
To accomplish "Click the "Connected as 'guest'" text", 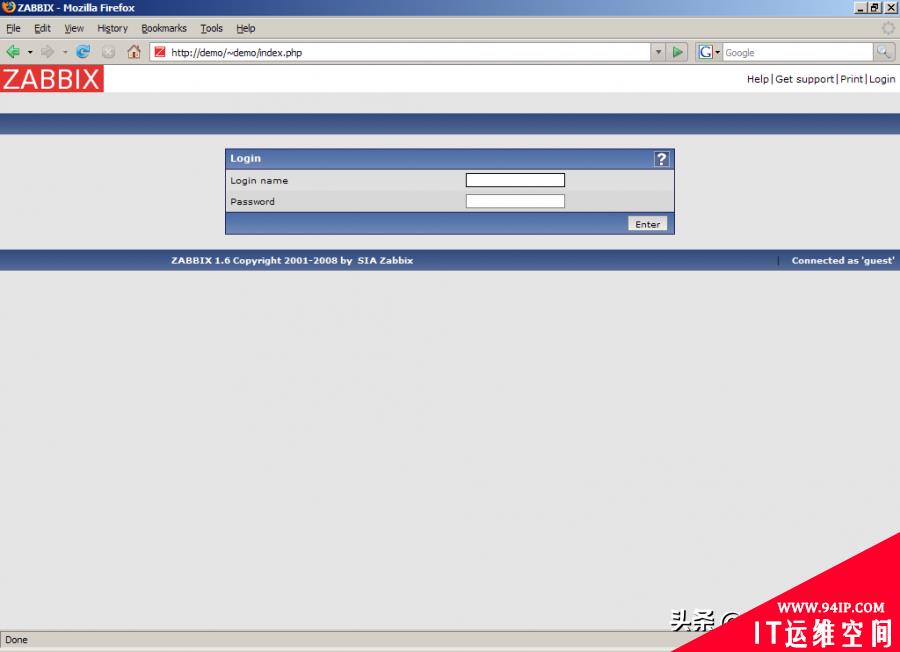I will click(843, 261).
